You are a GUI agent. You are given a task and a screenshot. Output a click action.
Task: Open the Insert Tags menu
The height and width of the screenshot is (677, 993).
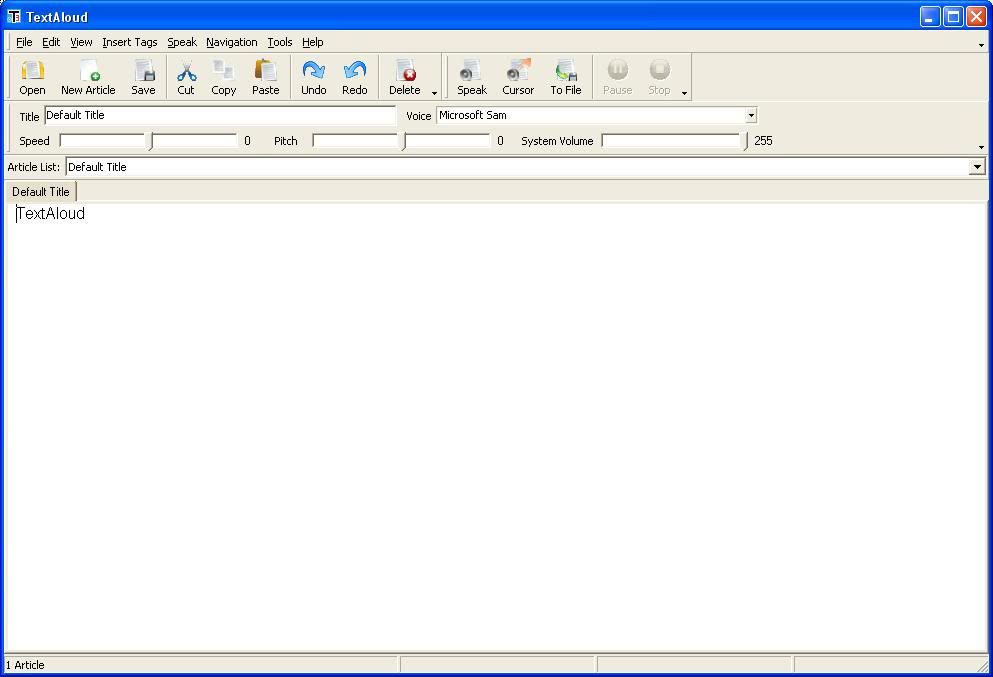130,42
